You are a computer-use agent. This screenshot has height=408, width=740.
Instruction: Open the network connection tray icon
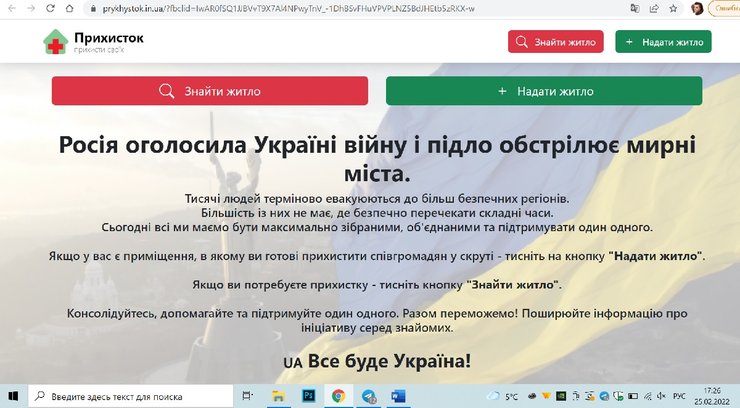[648, 396]
